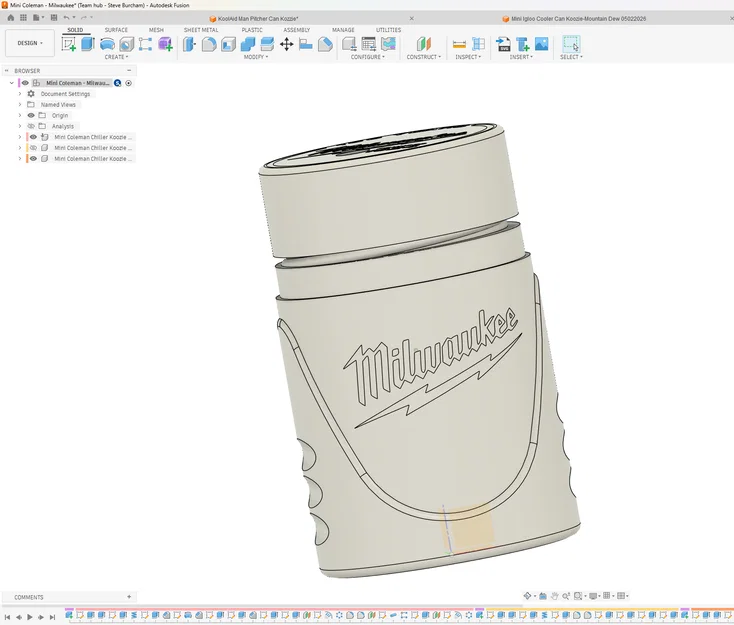Select the Fillet tool
Image resolution: width=734 pixels, height=625 pixels.
[x=209, y=44]
